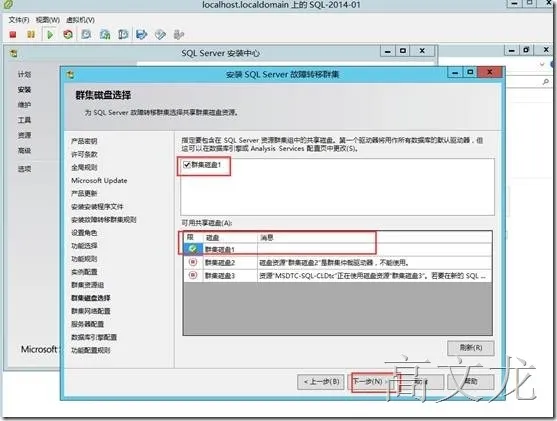This screenshot has width=557, height=421.
Task: Select 高级 in the installation center sidebar
Action: click(x=25, y=151)
